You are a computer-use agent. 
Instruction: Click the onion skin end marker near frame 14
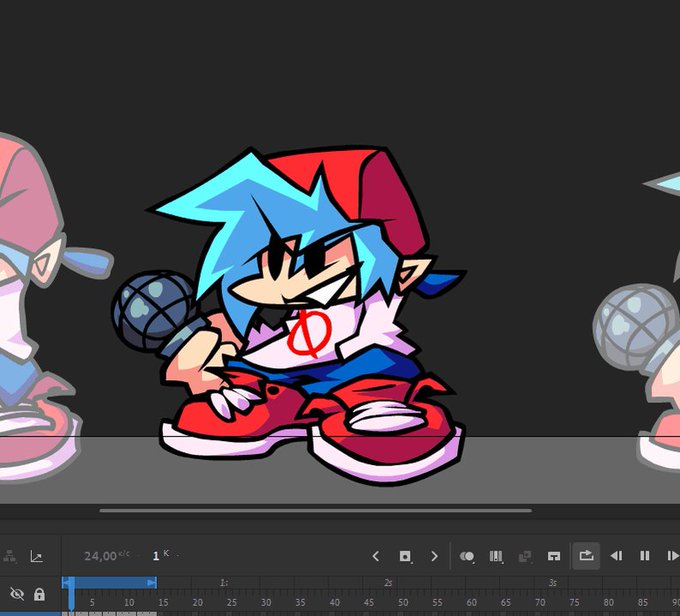click(x=152, y=583)
